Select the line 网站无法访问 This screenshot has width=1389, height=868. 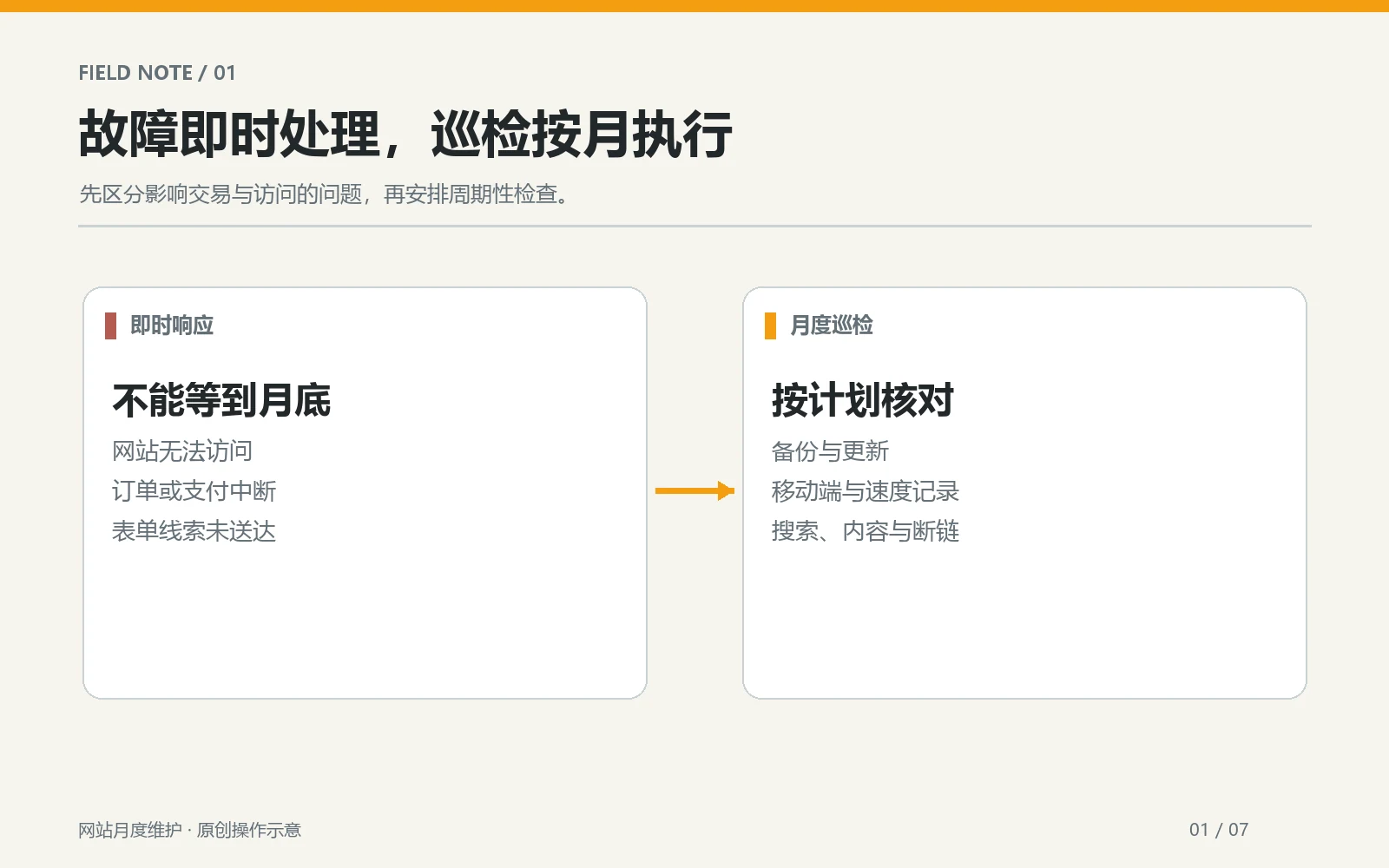click(182, 451)
